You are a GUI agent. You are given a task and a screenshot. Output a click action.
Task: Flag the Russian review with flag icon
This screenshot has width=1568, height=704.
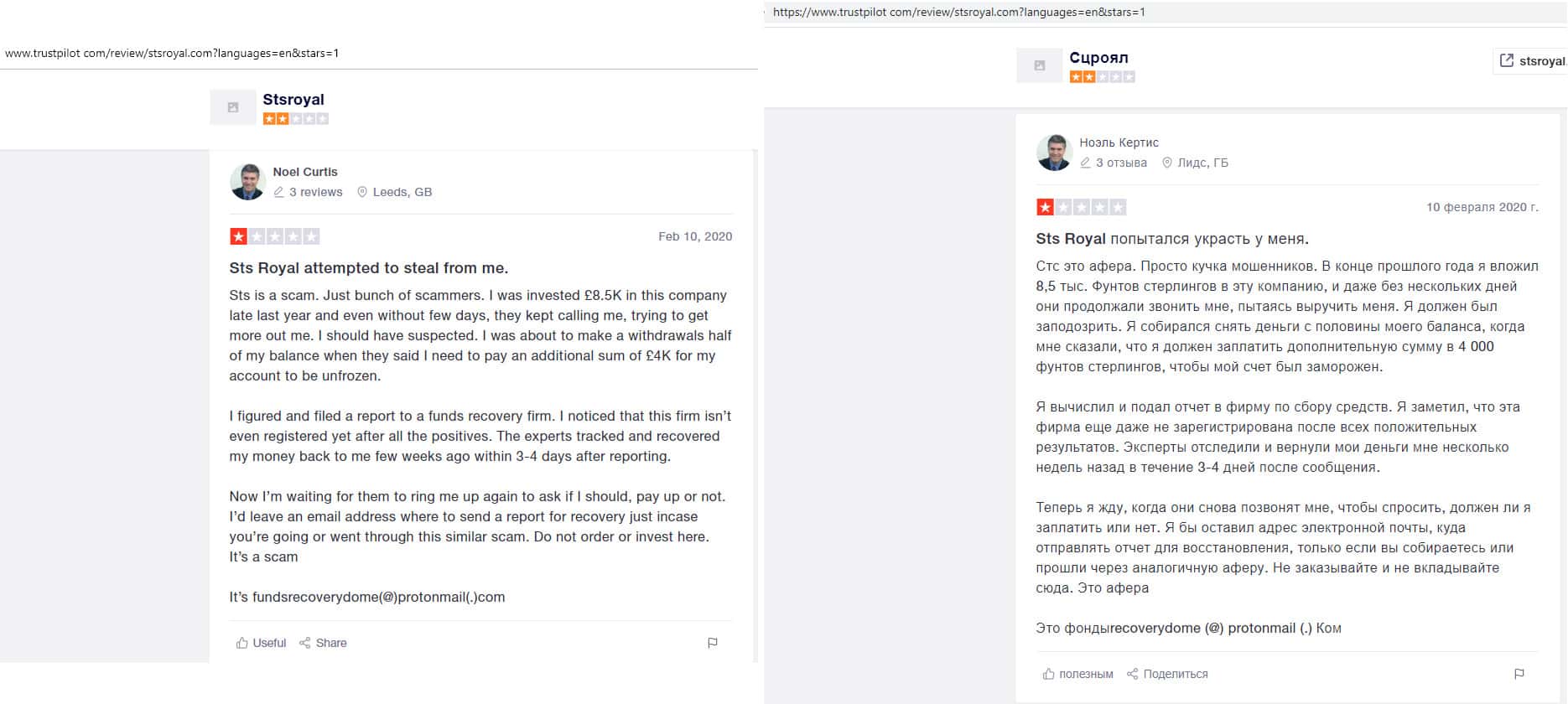(1519, 674)
